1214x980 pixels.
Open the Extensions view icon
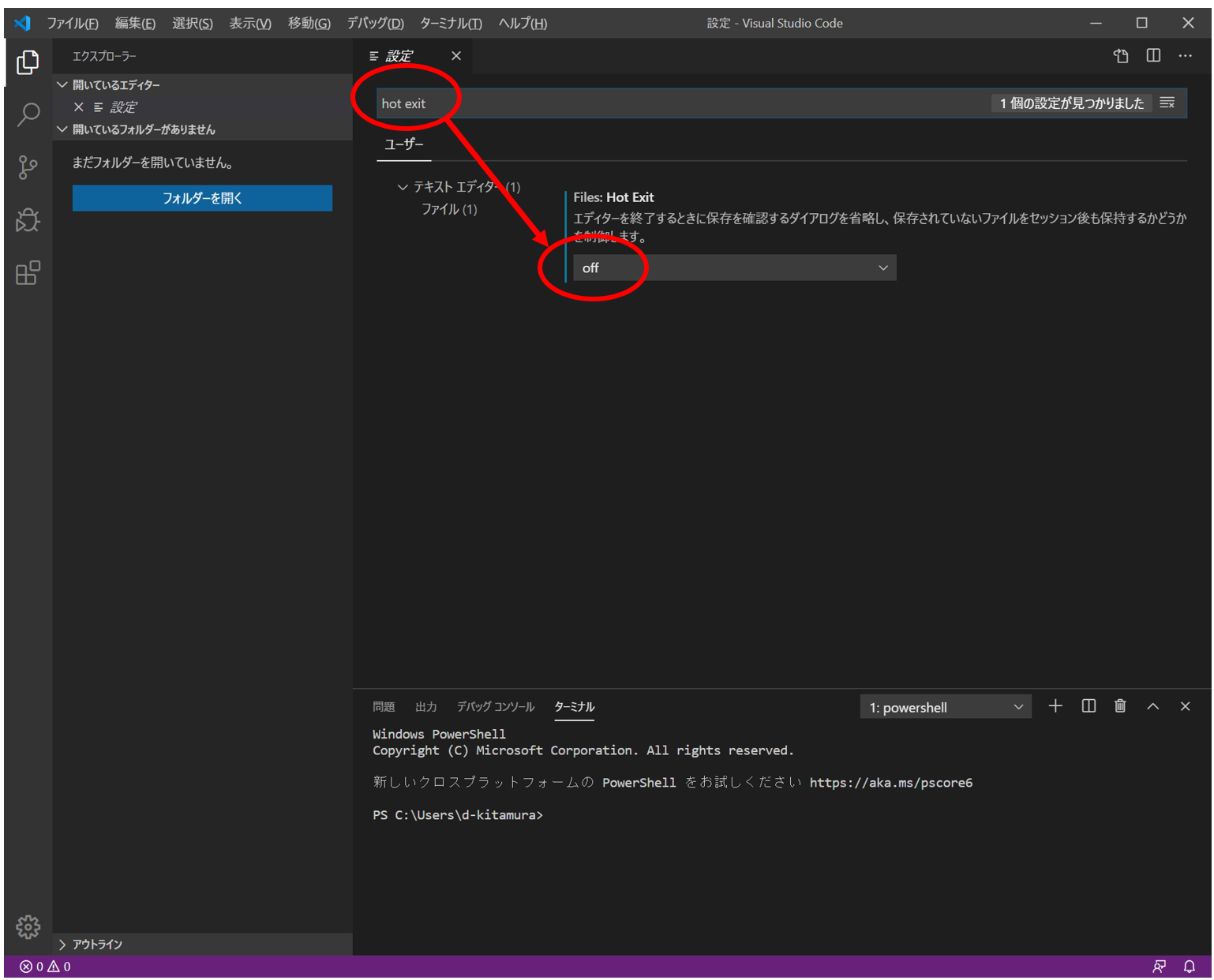(x=28, y=273)
